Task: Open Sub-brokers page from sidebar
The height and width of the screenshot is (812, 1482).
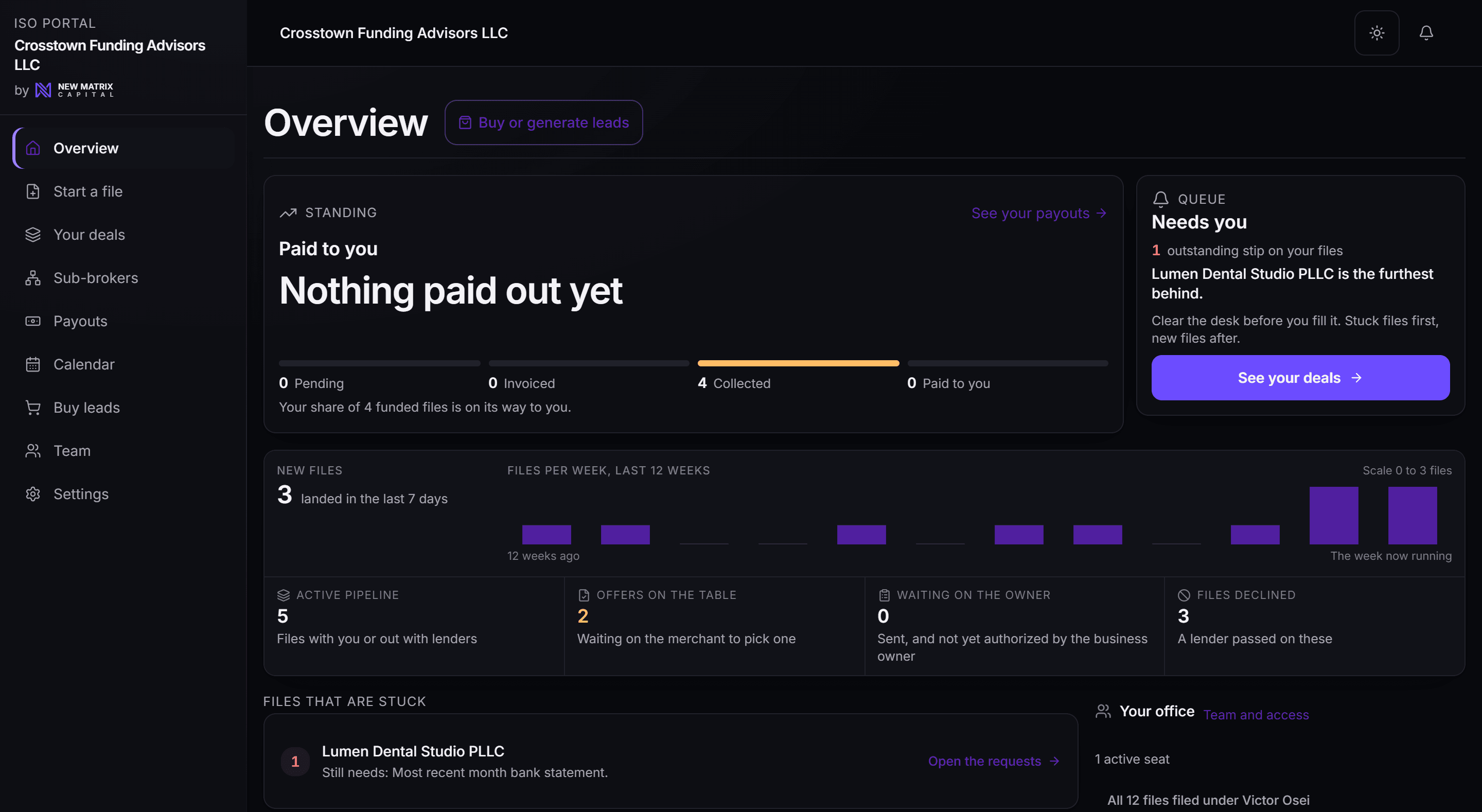Action: coord(124,277)
